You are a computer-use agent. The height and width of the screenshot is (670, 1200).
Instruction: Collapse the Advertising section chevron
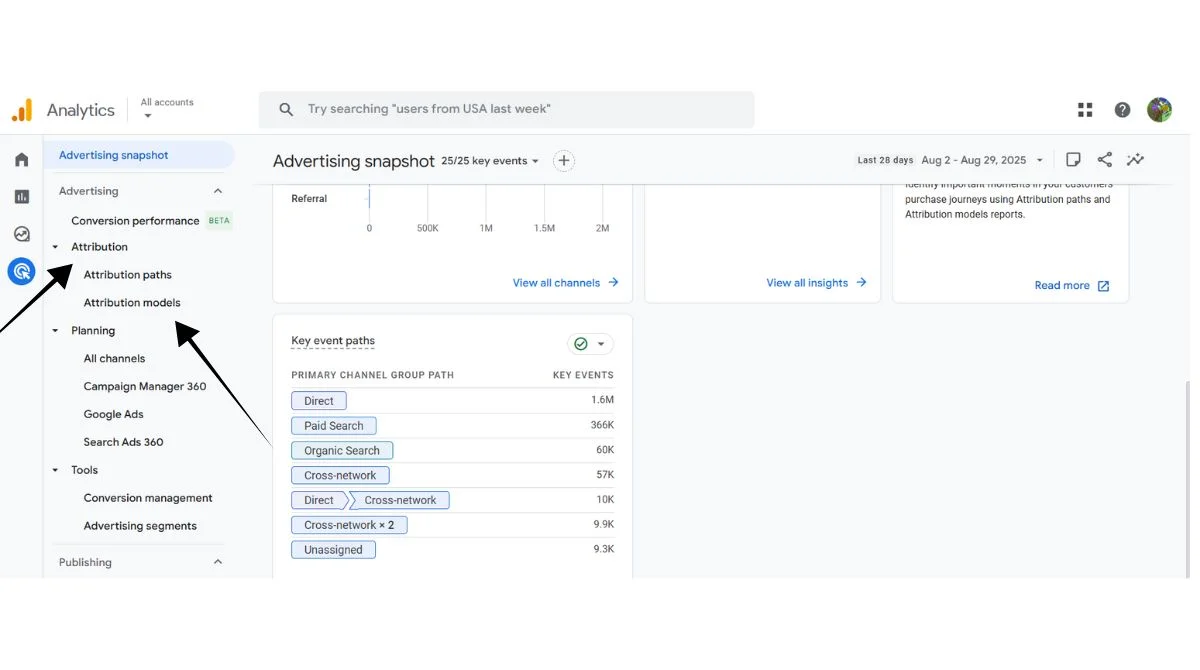pyautogui.click(x=218, y=191)
